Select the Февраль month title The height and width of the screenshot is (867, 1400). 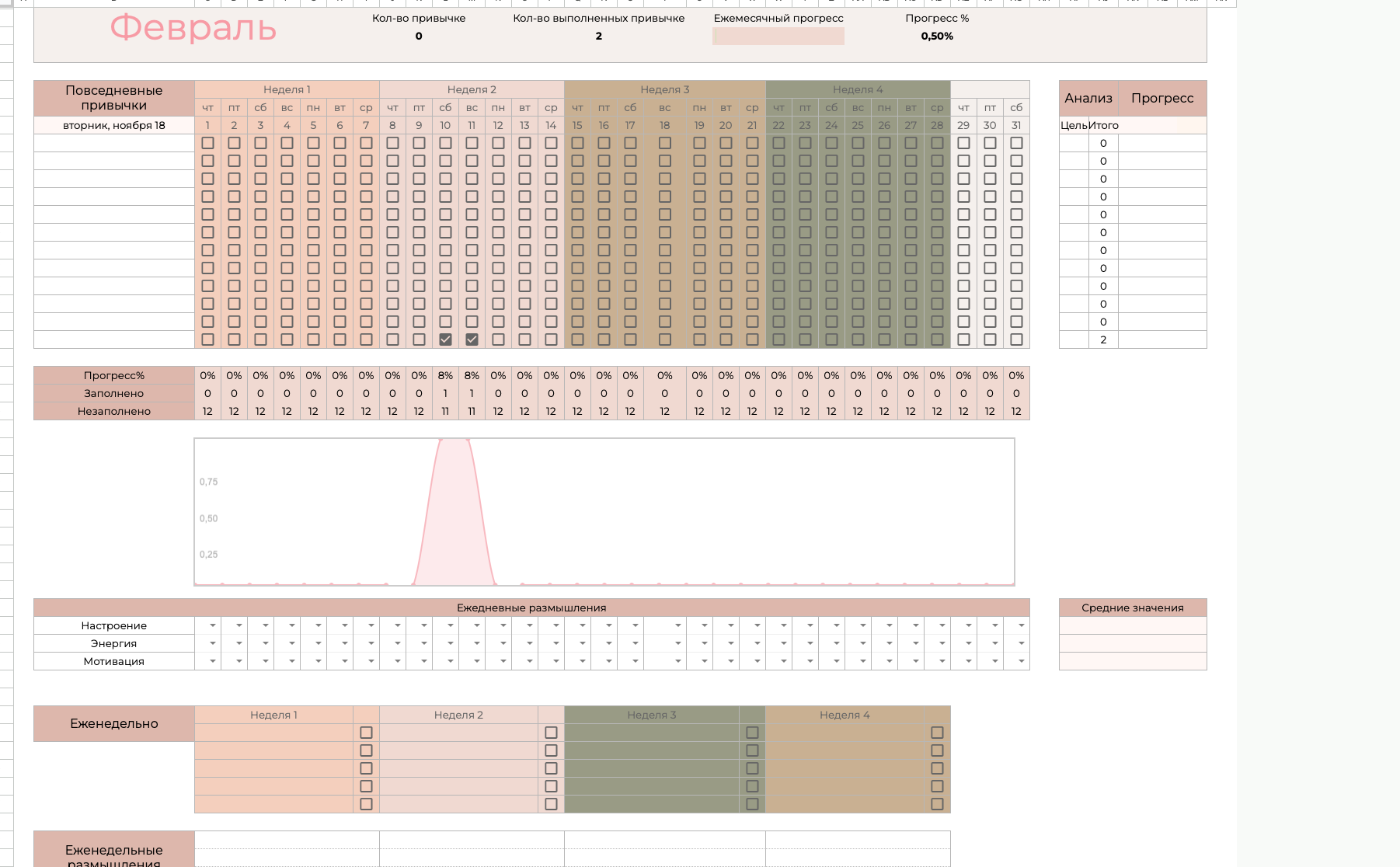[x=193, y=29]
